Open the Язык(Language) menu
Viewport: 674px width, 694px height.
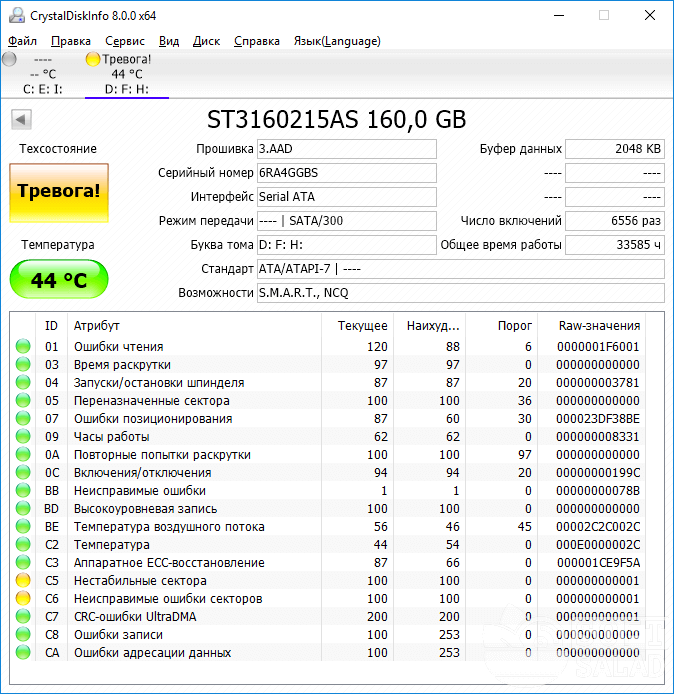tap(337, 41)
